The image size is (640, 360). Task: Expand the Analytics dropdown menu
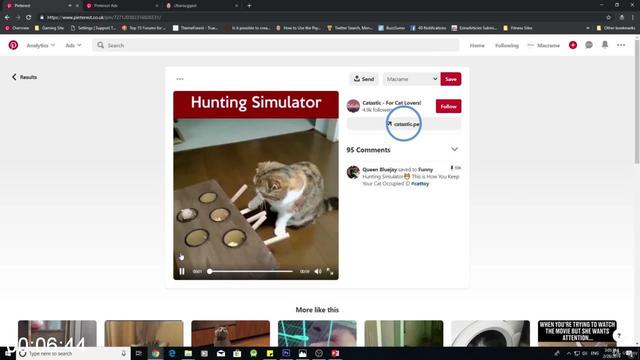pos(40,45)
